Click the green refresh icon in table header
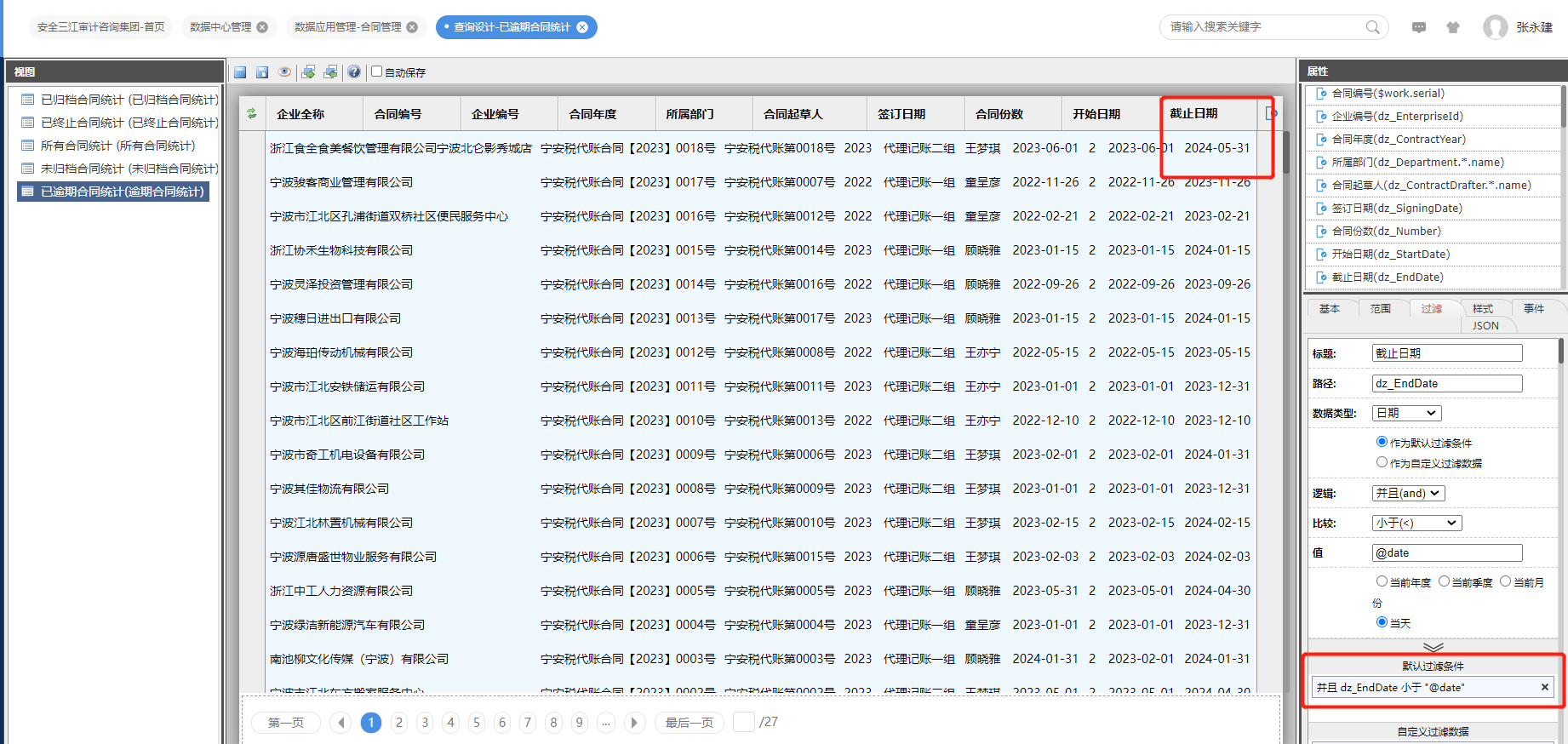This screenshot has height=744, width=1568. click(x=251, y=113)
